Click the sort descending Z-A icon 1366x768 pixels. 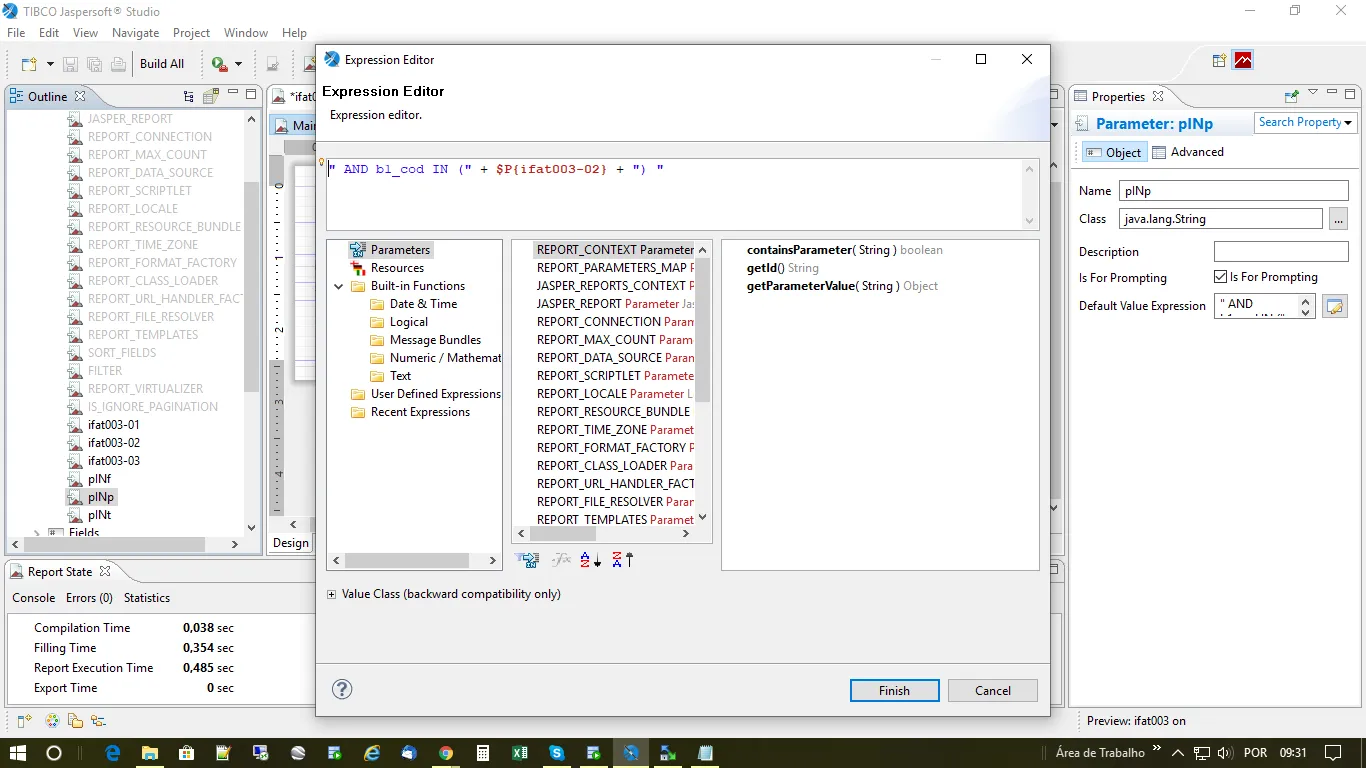pyautogui.click(x=622, y=560)
